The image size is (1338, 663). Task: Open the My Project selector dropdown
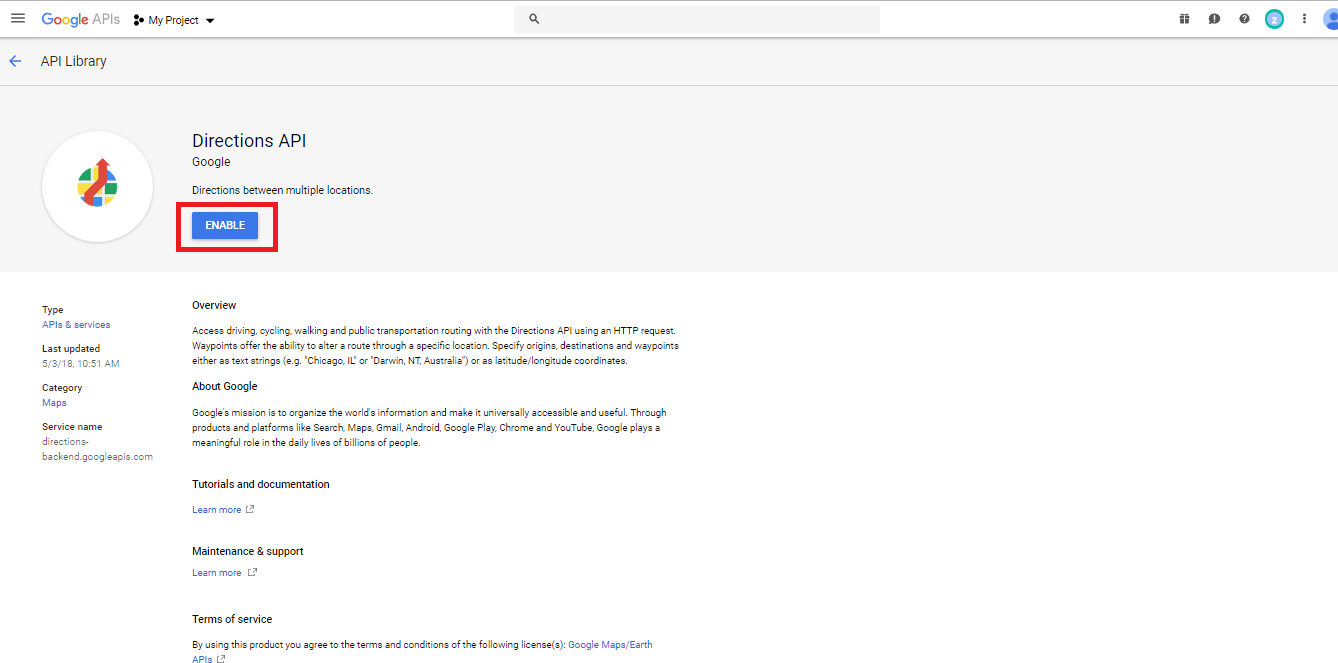174,20
